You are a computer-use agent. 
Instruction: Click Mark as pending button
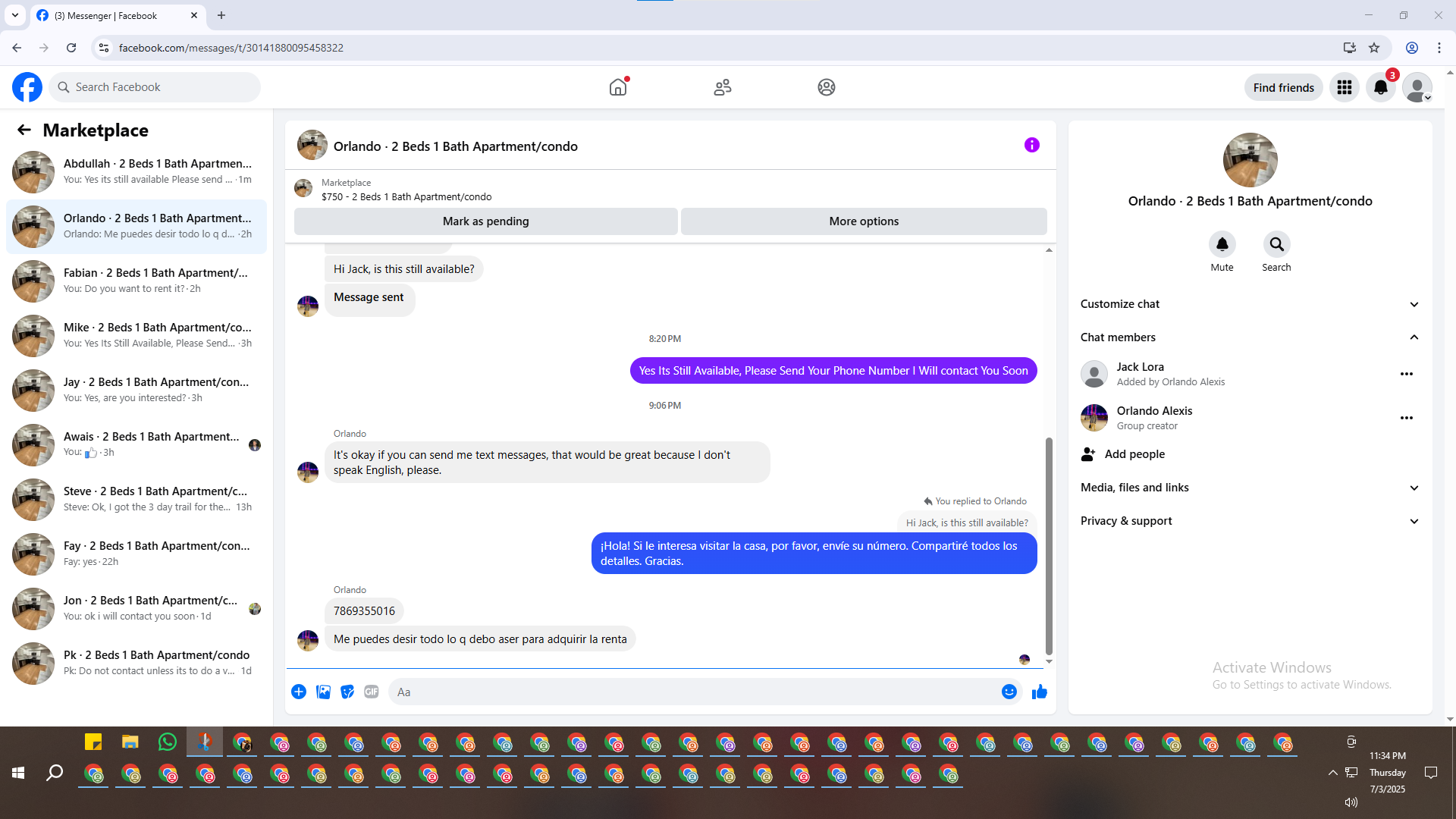tap(485, 221)
